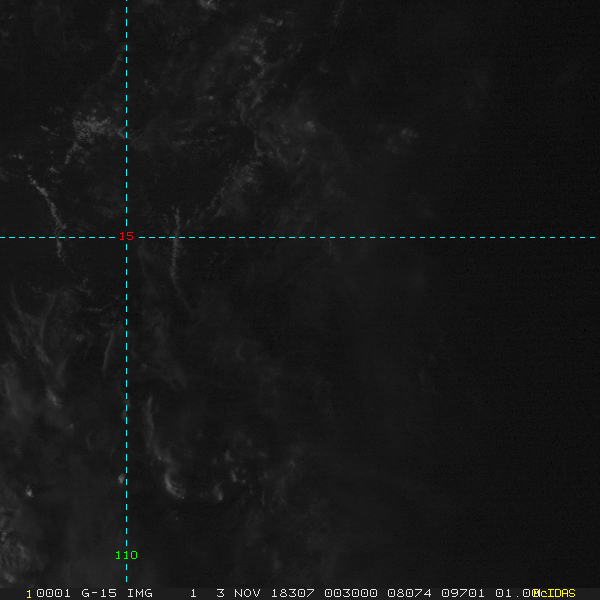This screenshot has width=600, height=600.
Task: Click the day number 3 in the date label
Action: click(x=220, y=593)
